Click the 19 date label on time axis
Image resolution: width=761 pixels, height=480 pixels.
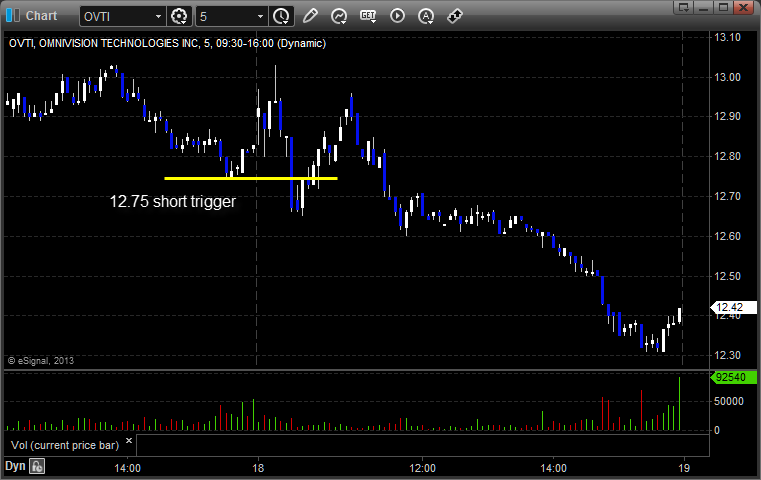(x=684, y=468)
